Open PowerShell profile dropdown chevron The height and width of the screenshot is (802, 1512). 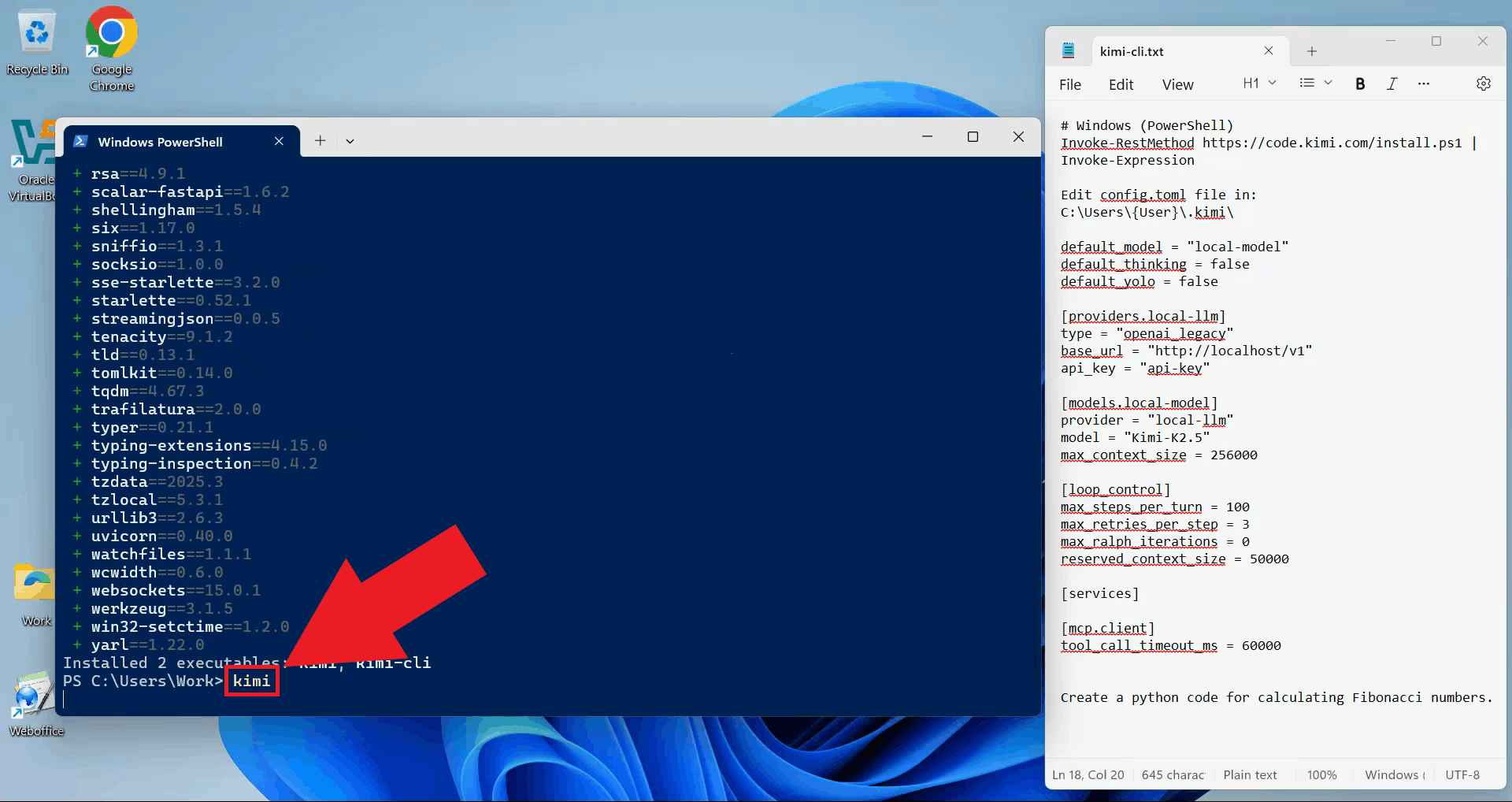tap(350, 141)
